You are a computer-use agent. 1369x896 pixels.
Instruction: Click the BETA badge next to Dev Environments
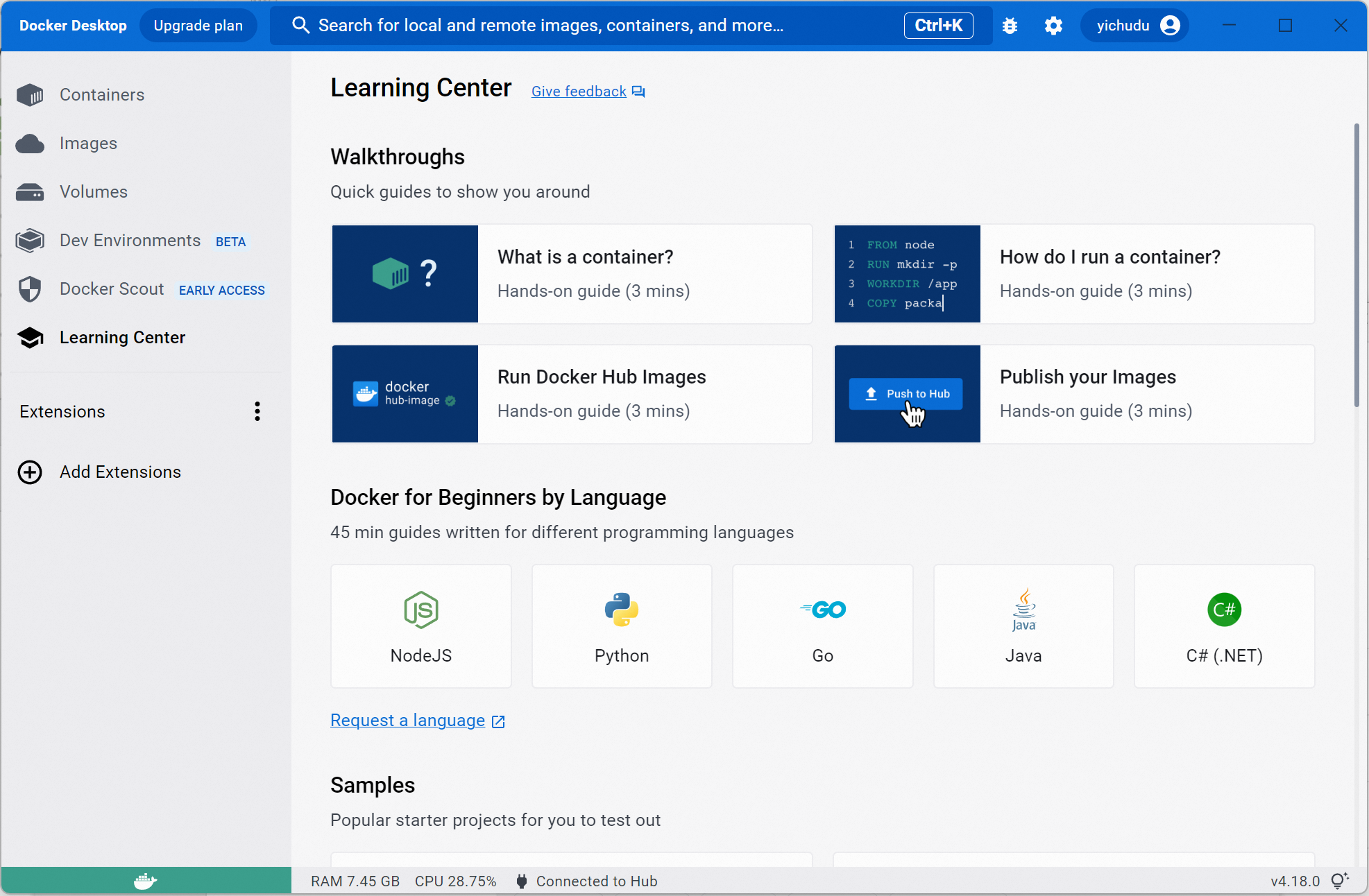[231, 242]
